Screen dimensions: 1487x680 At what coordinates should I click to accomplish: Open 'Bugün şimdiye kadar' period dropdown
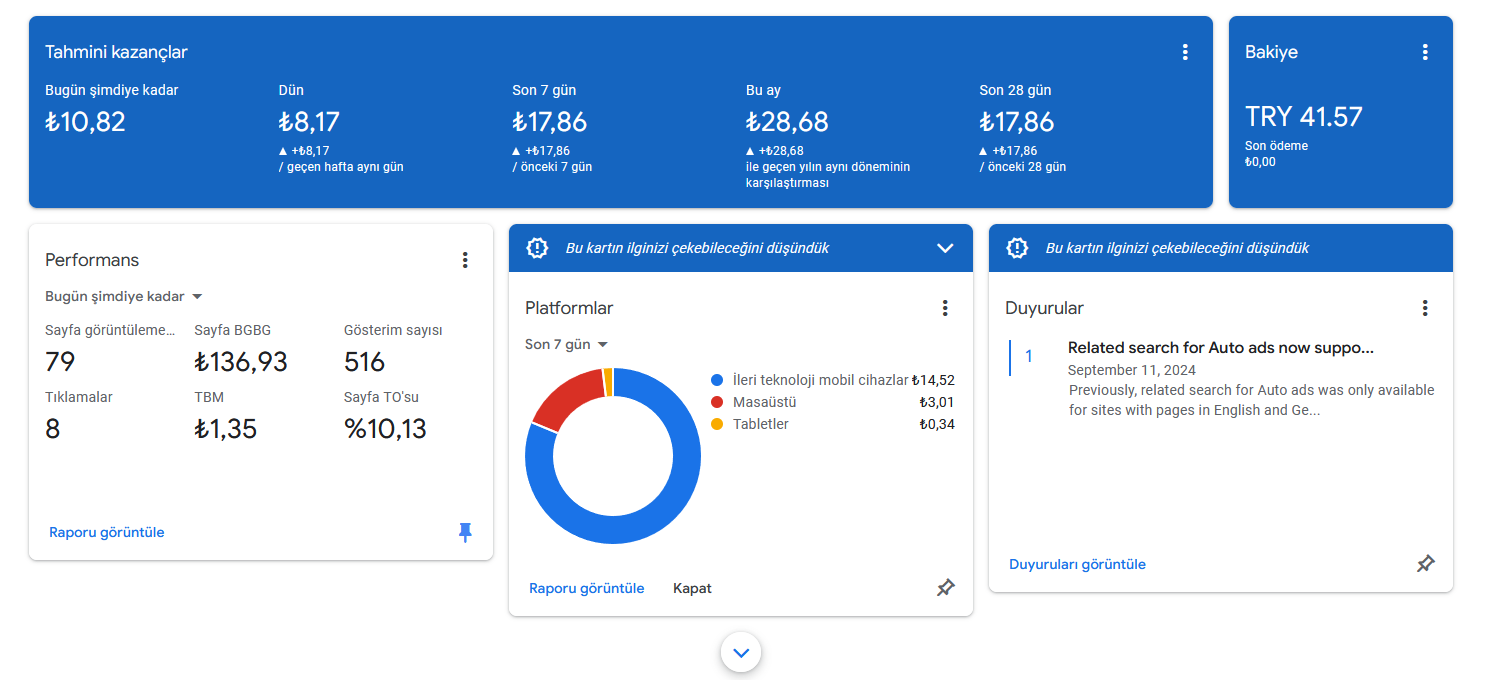[x=124, y=296]
